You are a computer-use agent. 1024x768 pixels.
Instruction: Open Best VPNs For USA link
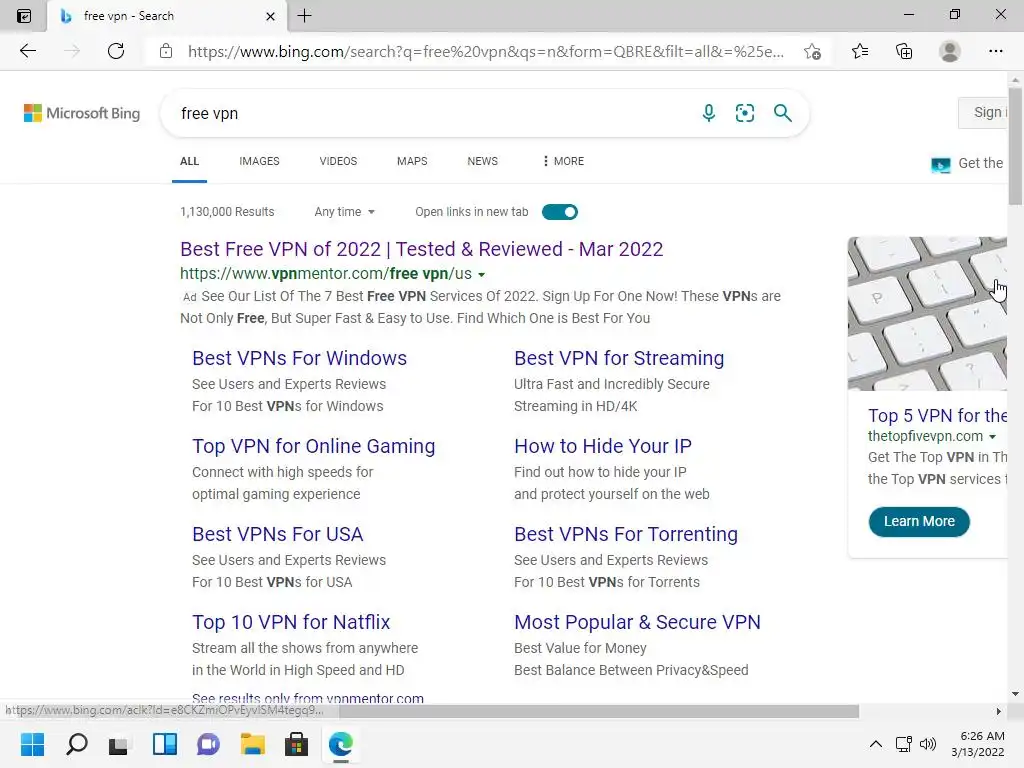click(278, 534)
